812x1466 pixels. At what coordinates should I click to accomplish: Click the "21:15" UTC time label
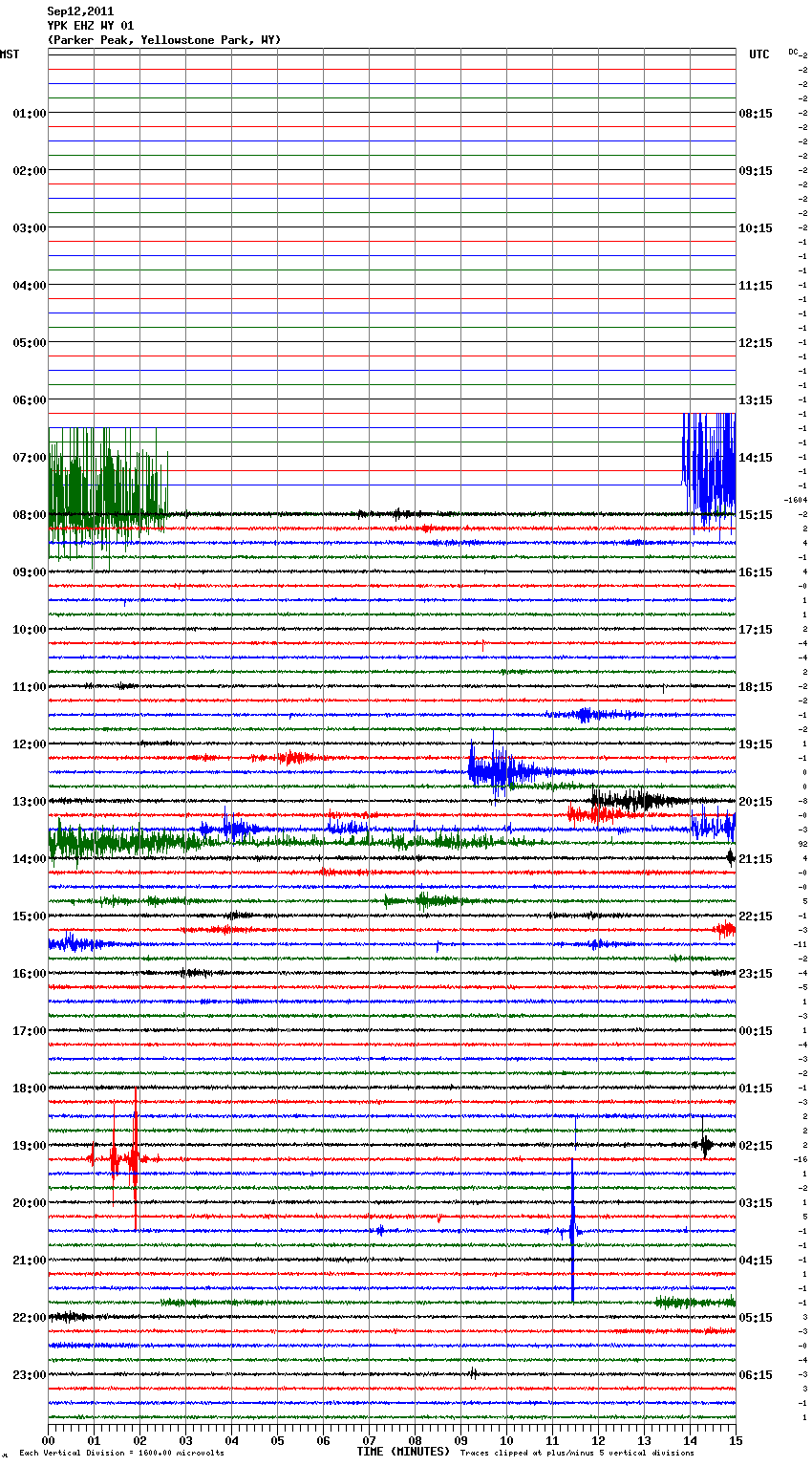[x=757, y=859]
